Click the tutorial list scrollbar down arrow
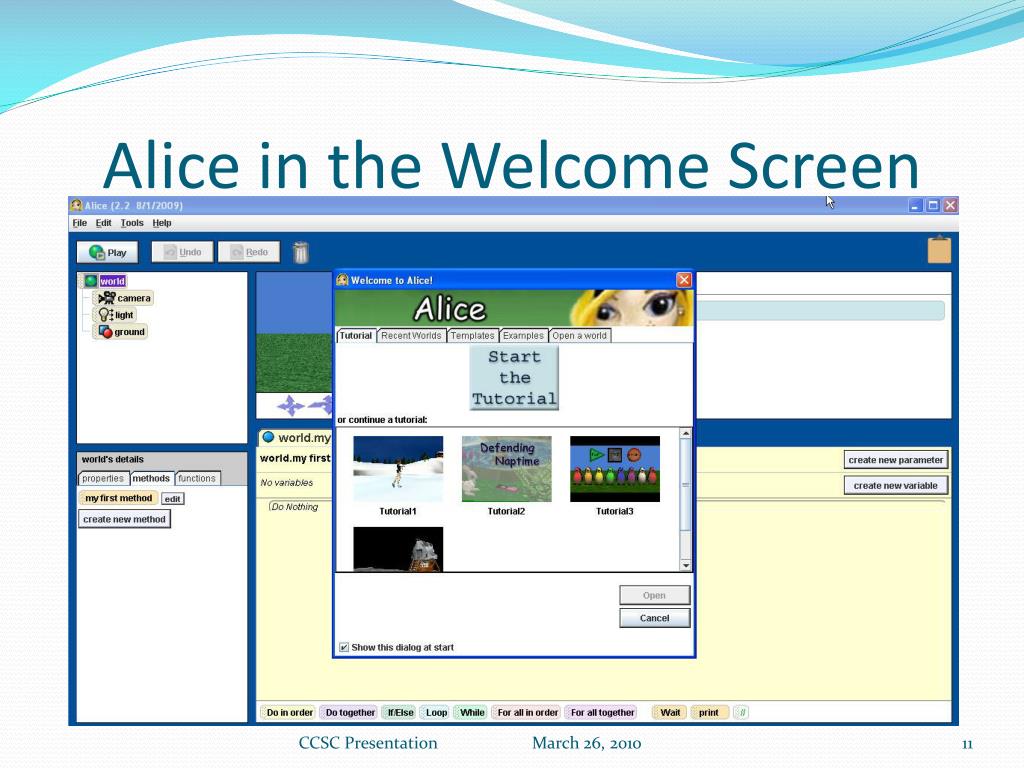Image resolution: width=1024 pixels, height=768 pixels. click(685, 565)
